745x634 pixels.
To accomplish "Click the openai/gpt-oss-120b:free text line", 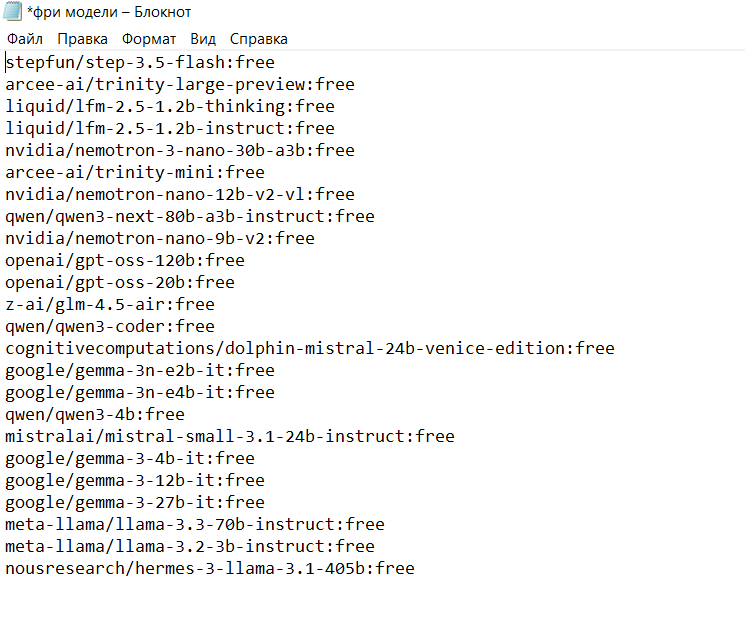I will (125, 260).
